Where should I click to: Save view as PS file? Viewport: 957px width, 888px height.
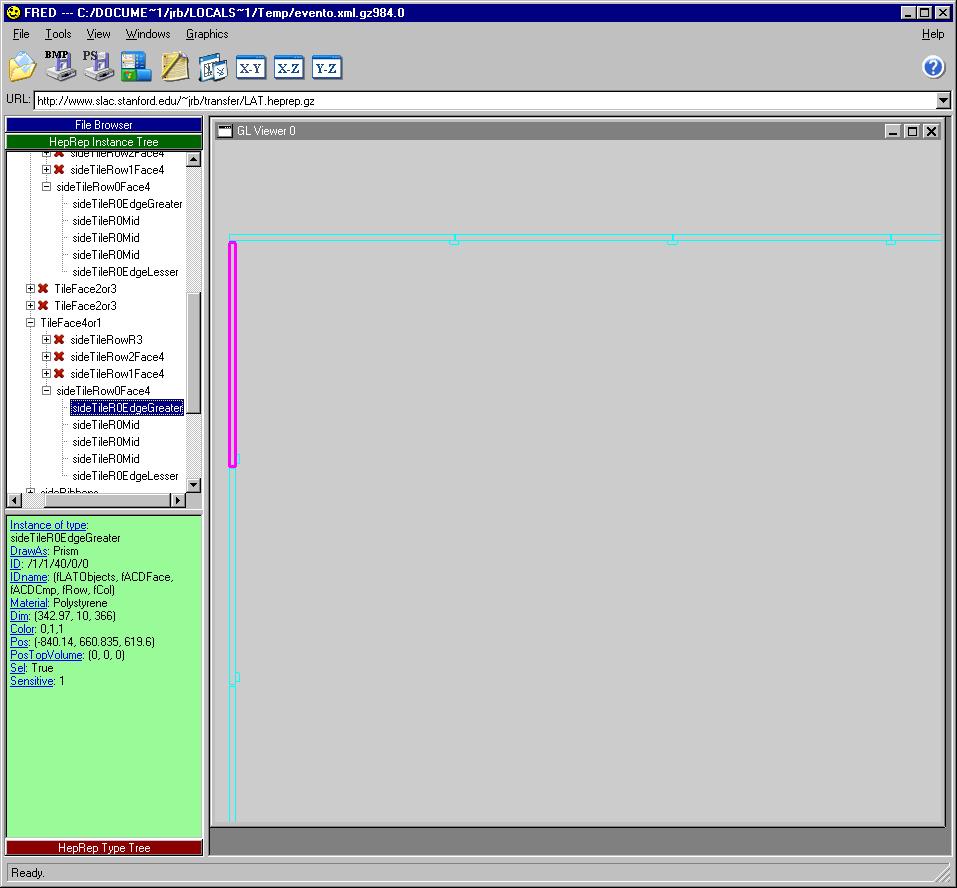97,66
